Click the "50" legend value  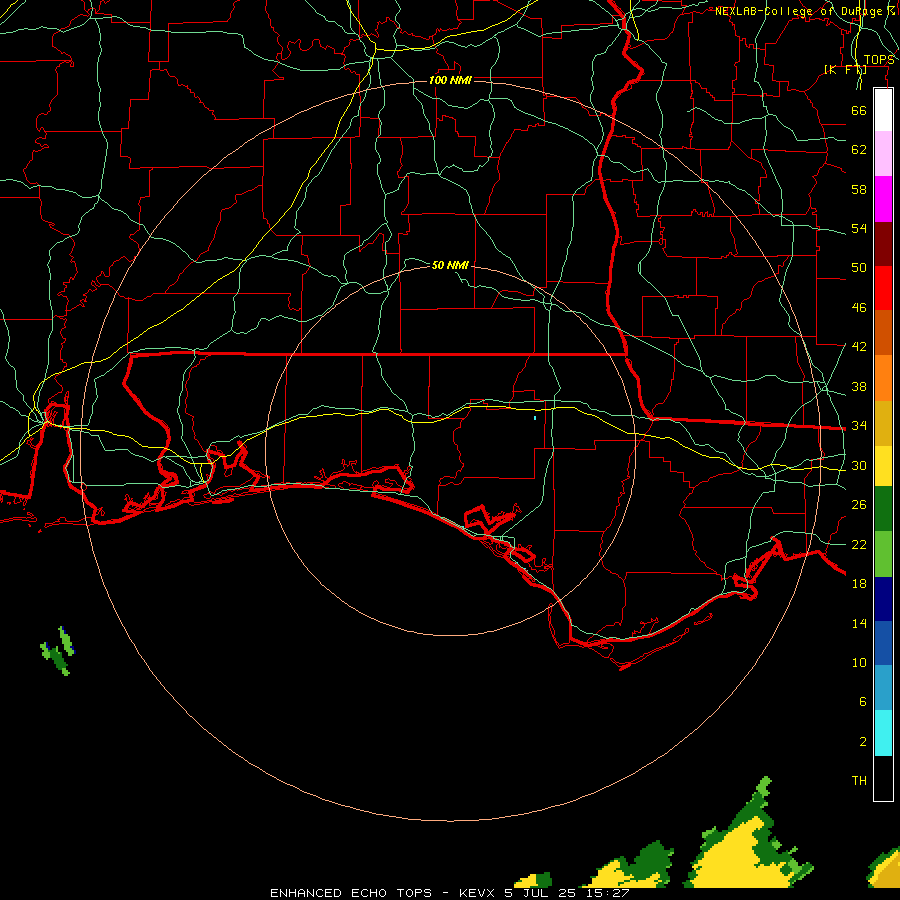(x=859, y=267)
